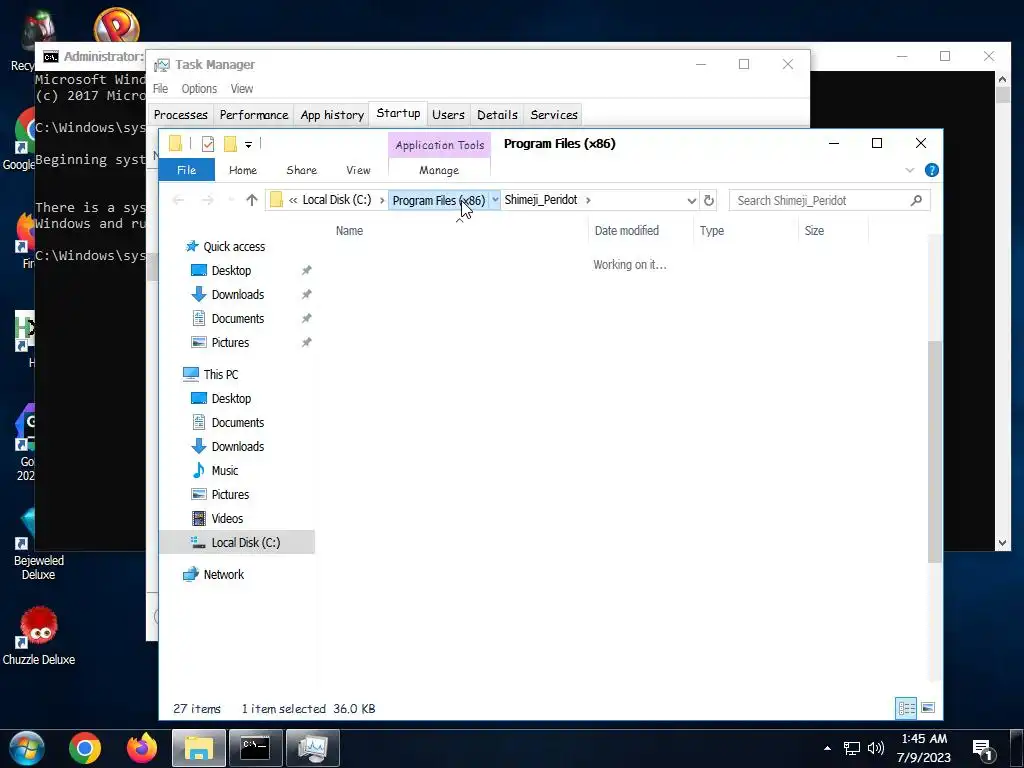The width and height of the screenshot is (1024, 768).
Task: Open the Home ribbon tab
Action: 243,170
